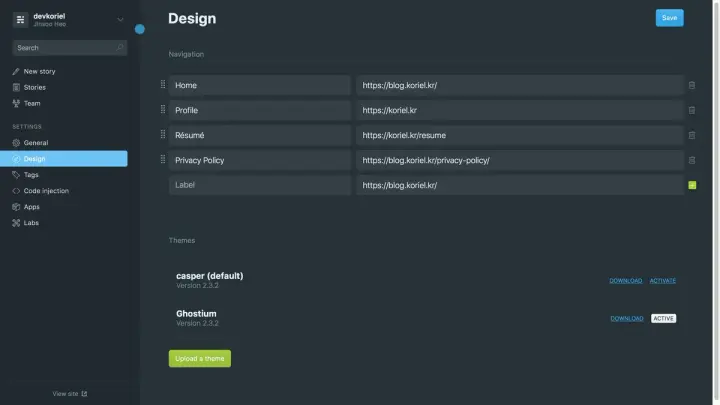Click the Code injection brackets icon

[16, 191]
